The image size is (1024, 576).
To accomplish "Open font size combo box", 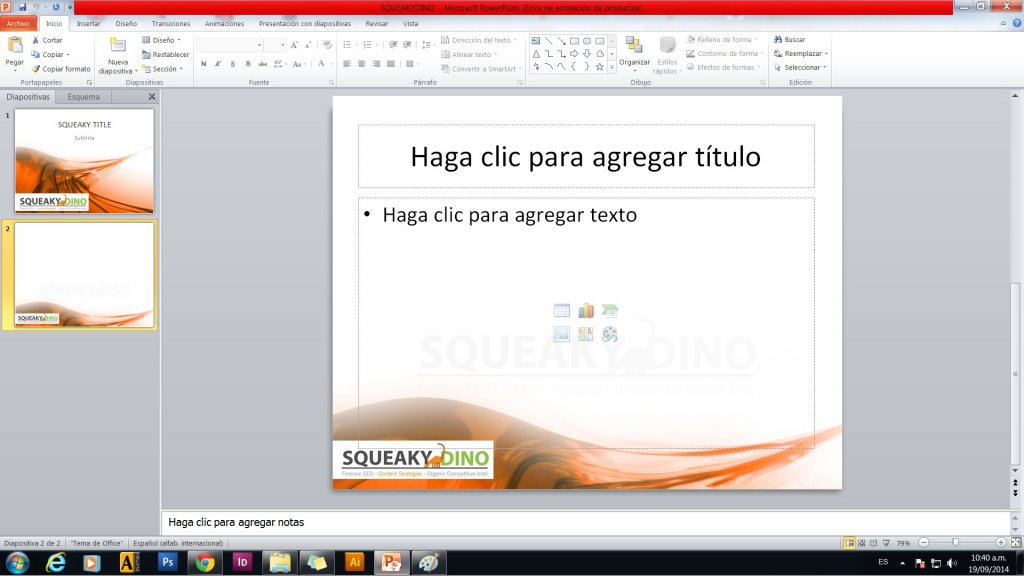I will 275,45.
